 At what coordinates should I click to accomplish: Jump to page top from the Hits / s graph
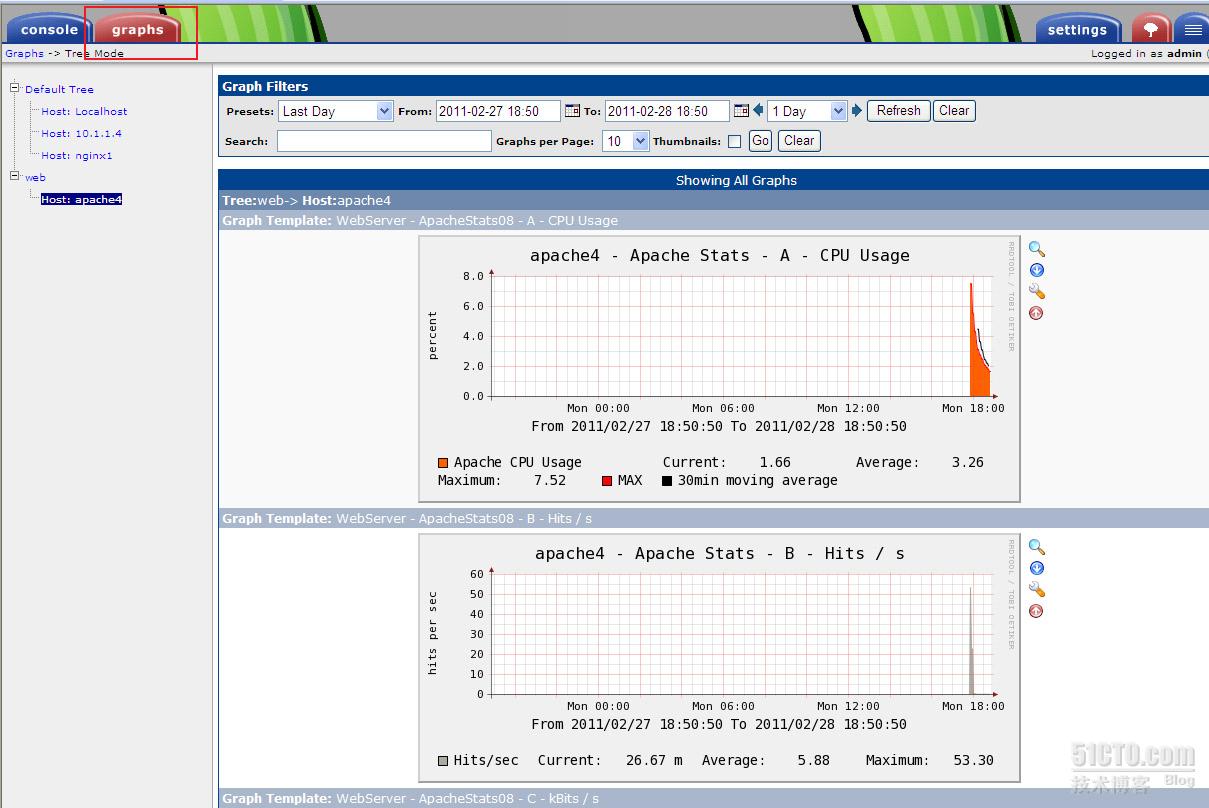click(1036, 611)
